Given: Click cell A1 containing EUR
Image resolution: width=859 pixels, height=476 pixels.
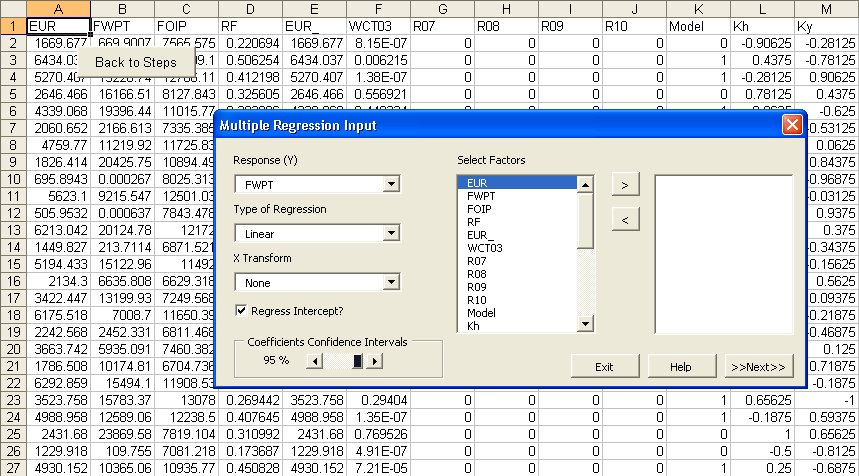Looking at the screenshot, I should [x=58, y=26].
